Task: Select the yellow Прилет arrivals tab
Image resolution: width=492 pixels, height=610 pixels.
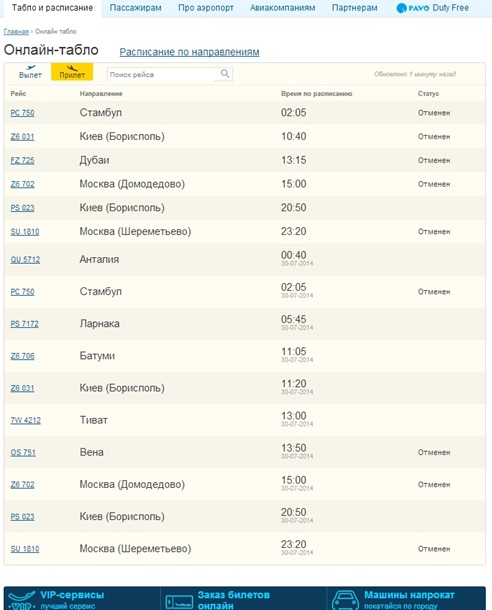Action: coord(72,72)
